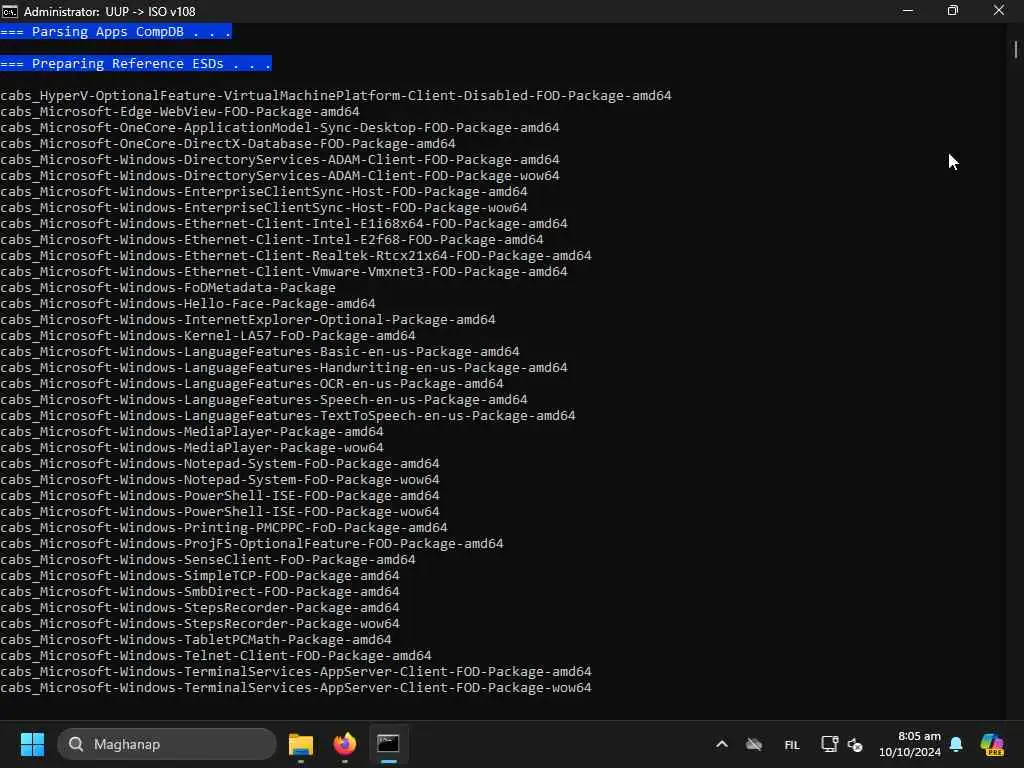Click the MediaPlayer-Package-amd64 line
The height and width of the screenshot is (768, 1024).
click(192, 432)
